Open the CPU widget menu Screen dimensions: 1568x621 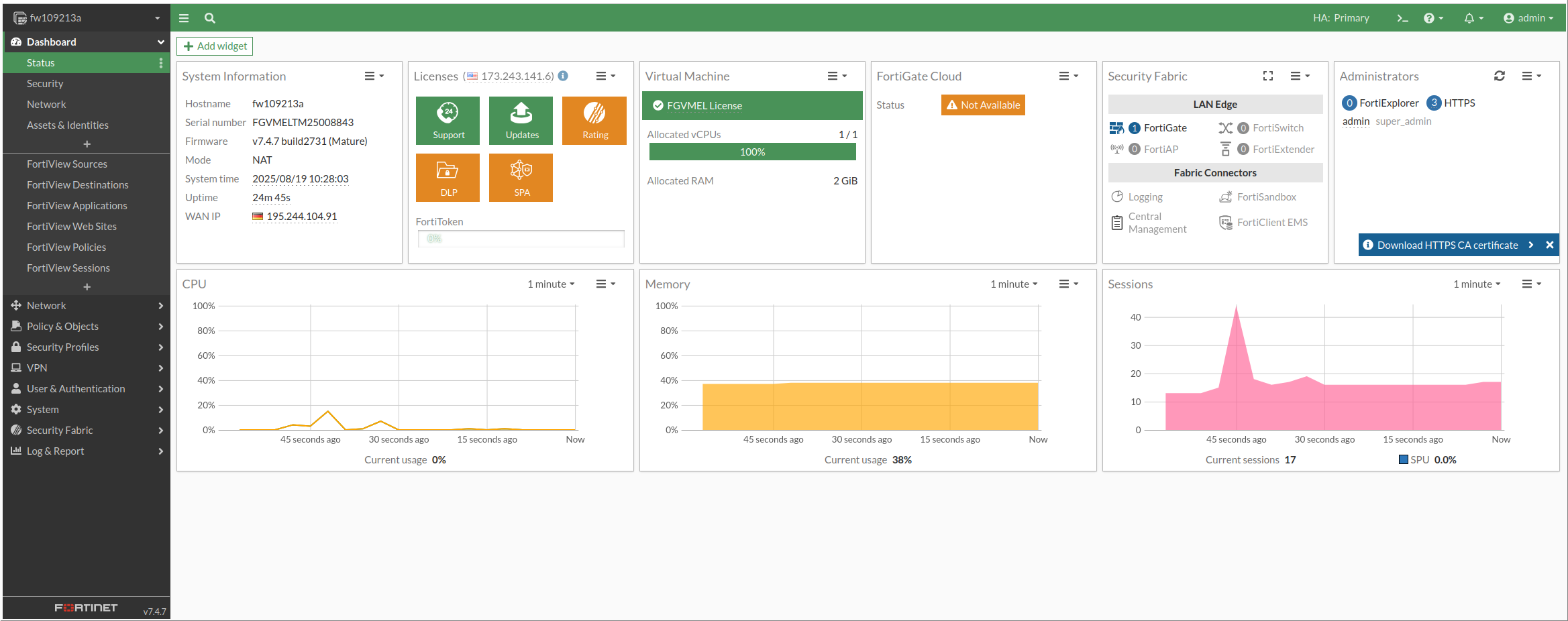pos(605,284)
